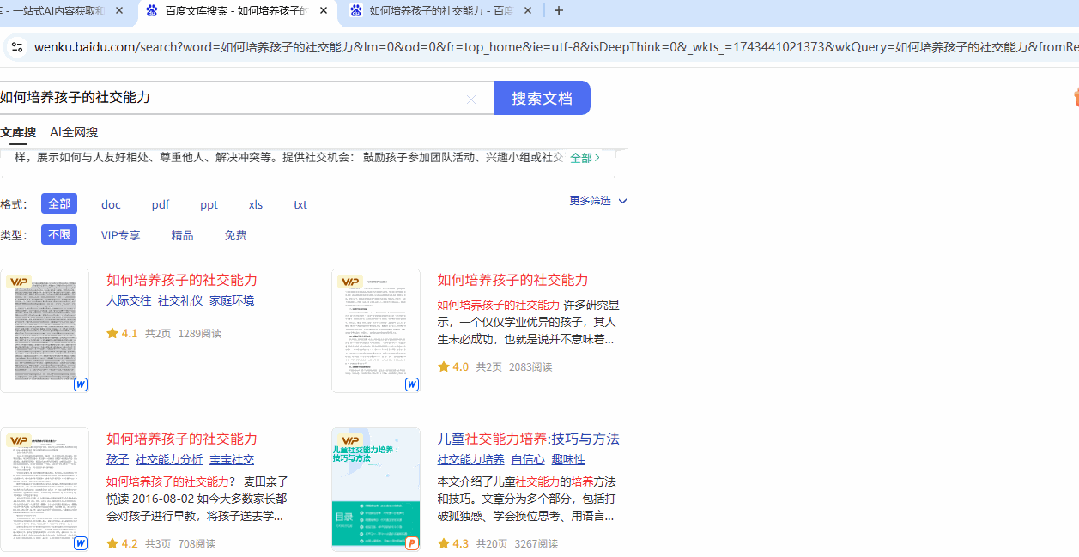
Task: Open third result title with 4.2 rating
Action: 182,439
